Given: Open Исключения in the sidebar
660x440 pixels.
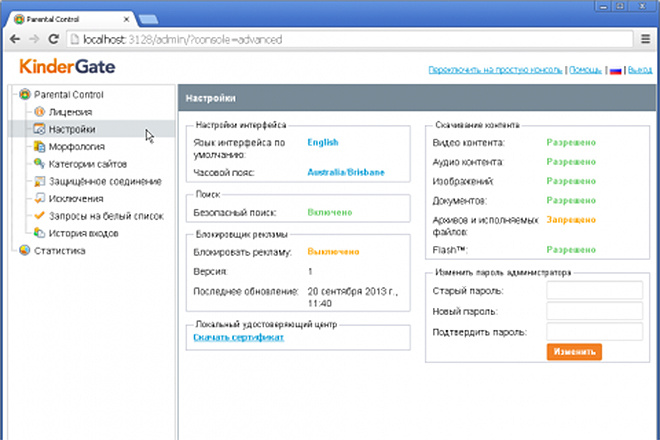Looking at the screenshot, I should [76, 198].
